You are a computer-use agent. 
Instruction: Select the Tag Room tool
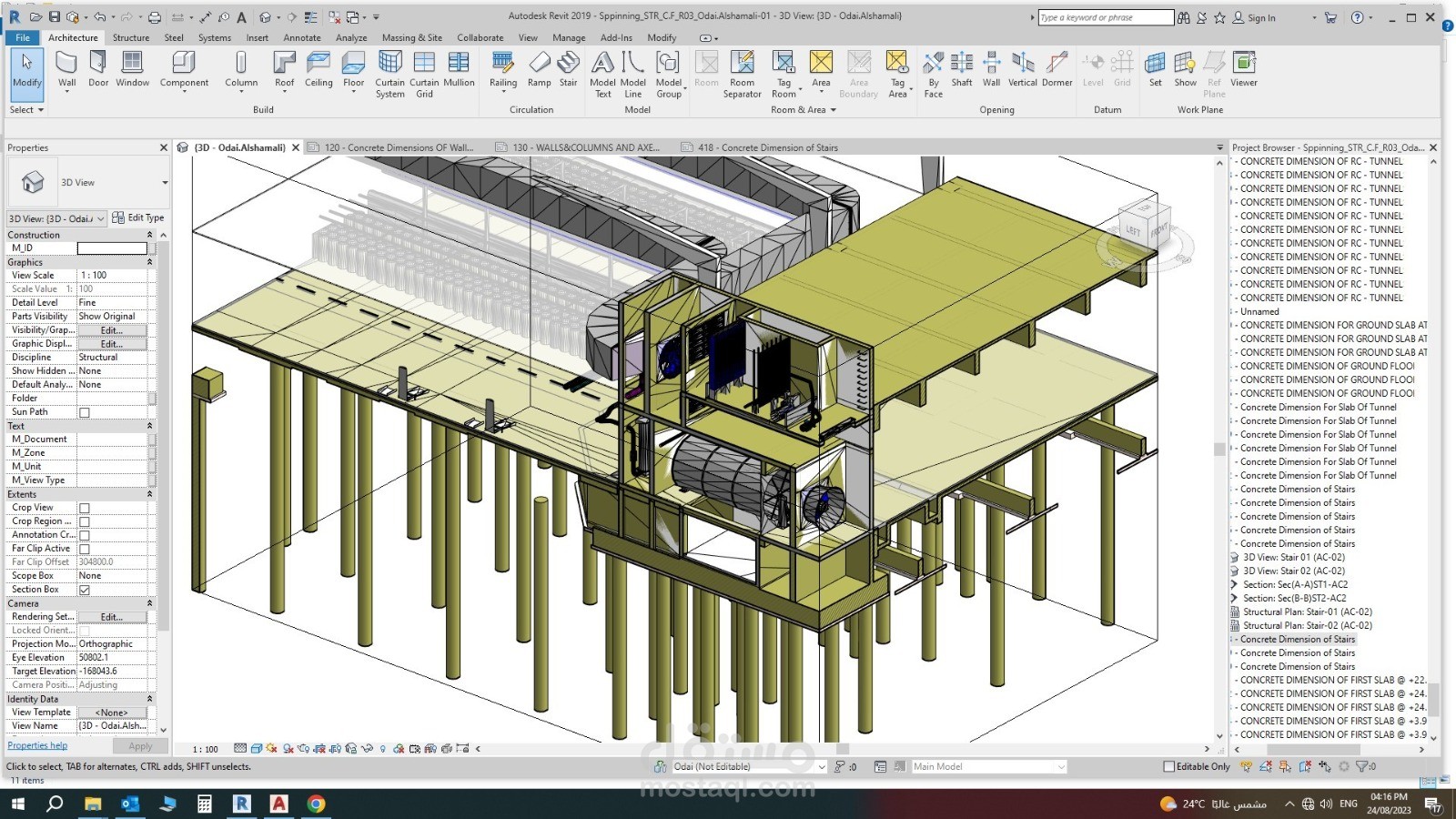pyautogui.click(x=784, y=75)
